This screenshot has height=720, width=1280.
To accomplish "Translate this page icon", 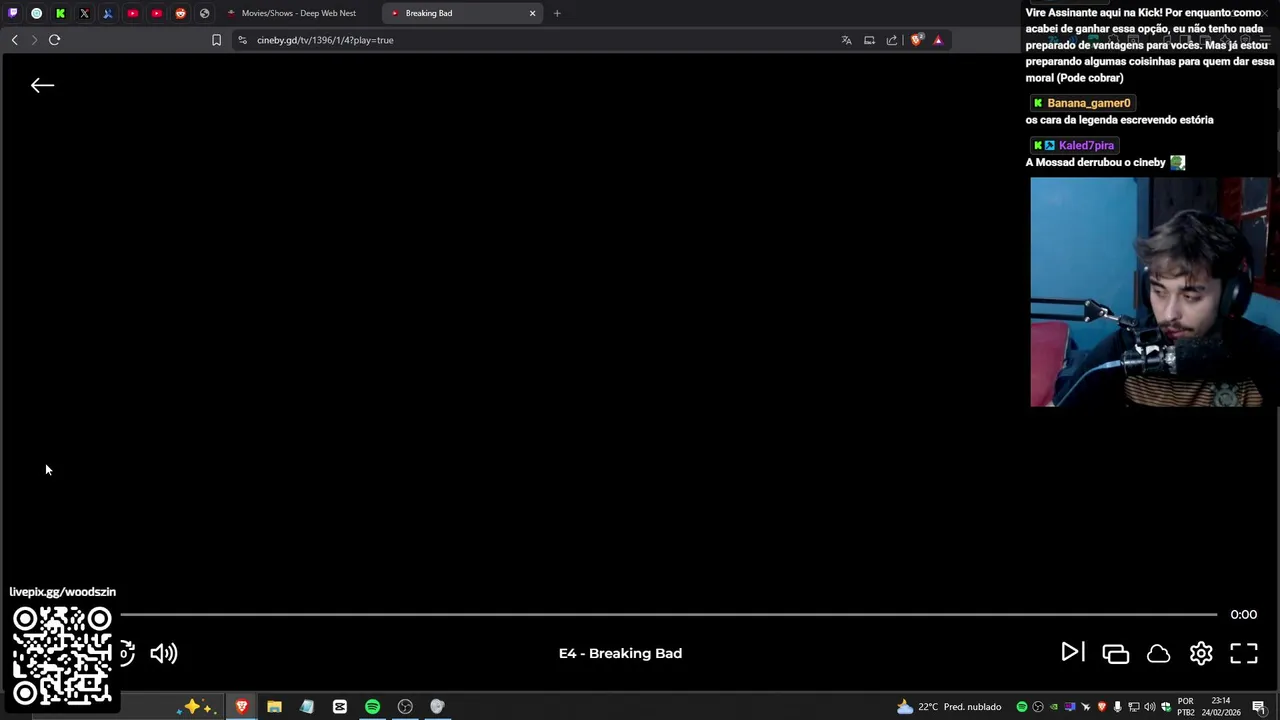I will point(846,40).
